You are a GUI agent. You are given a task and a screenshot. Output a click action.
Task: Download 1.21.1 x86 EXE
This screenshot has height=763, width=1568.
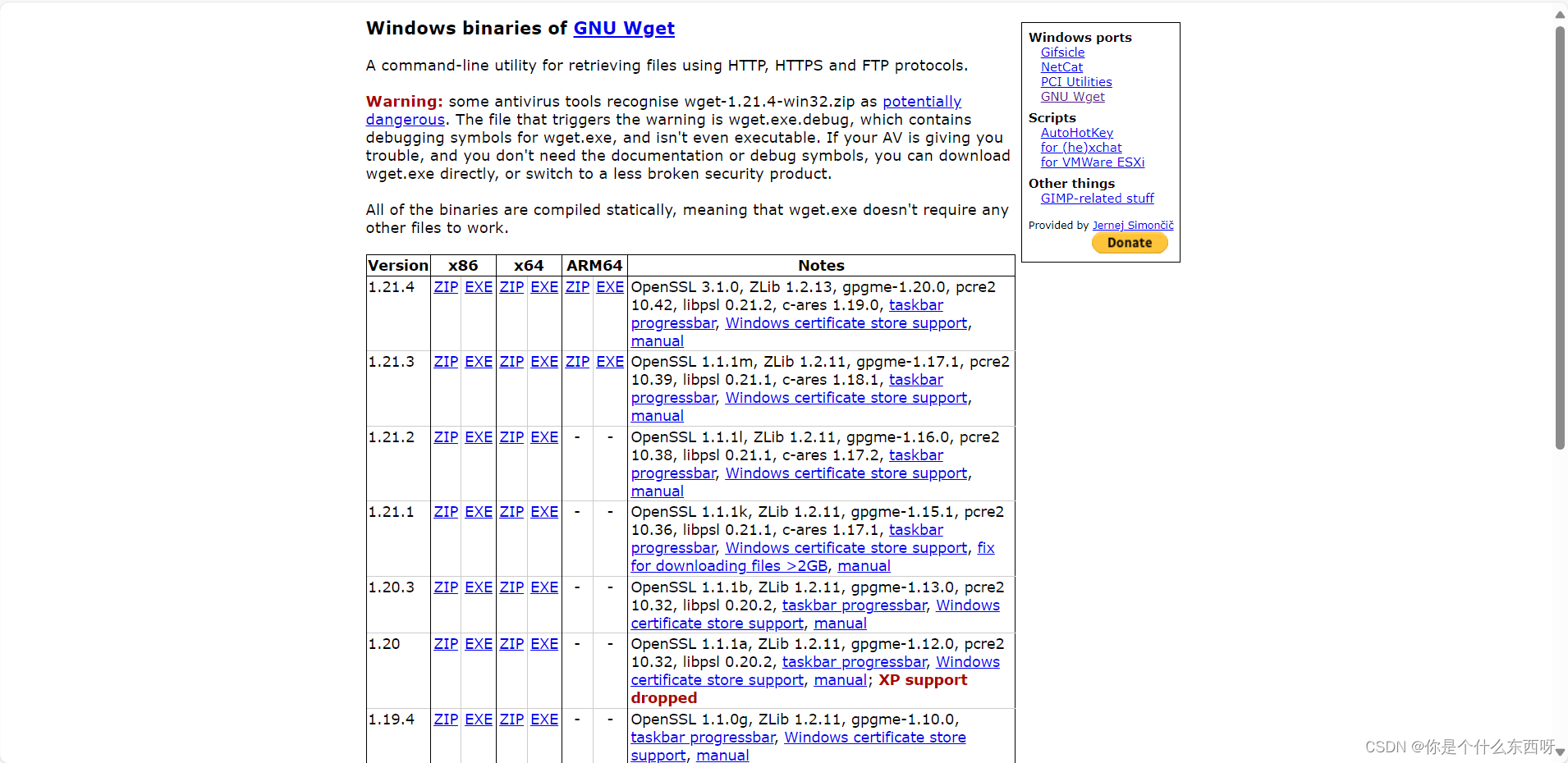(x=479, y=512)
